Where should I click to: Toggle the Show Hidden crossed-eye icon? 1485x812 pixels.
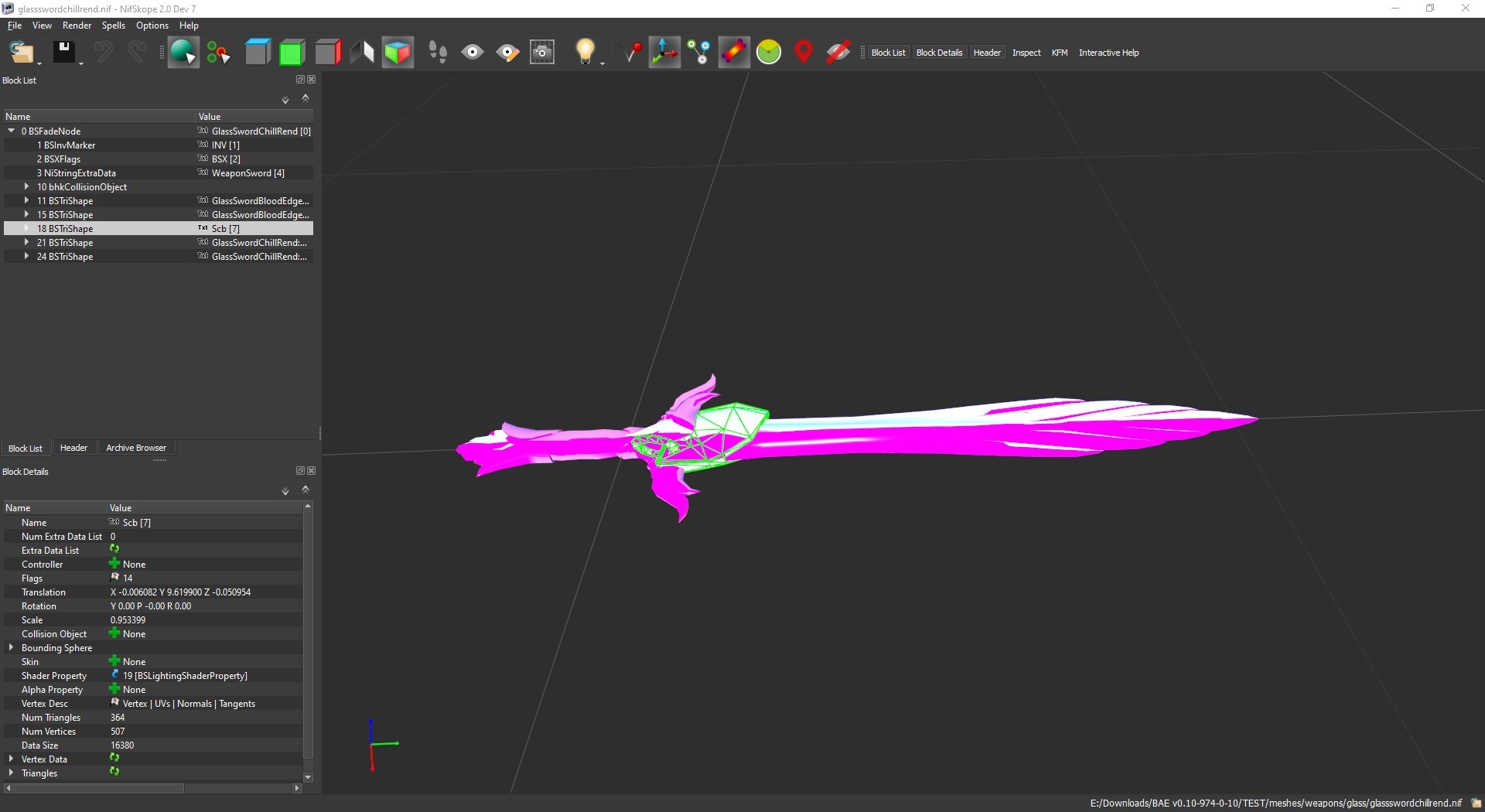838,53
